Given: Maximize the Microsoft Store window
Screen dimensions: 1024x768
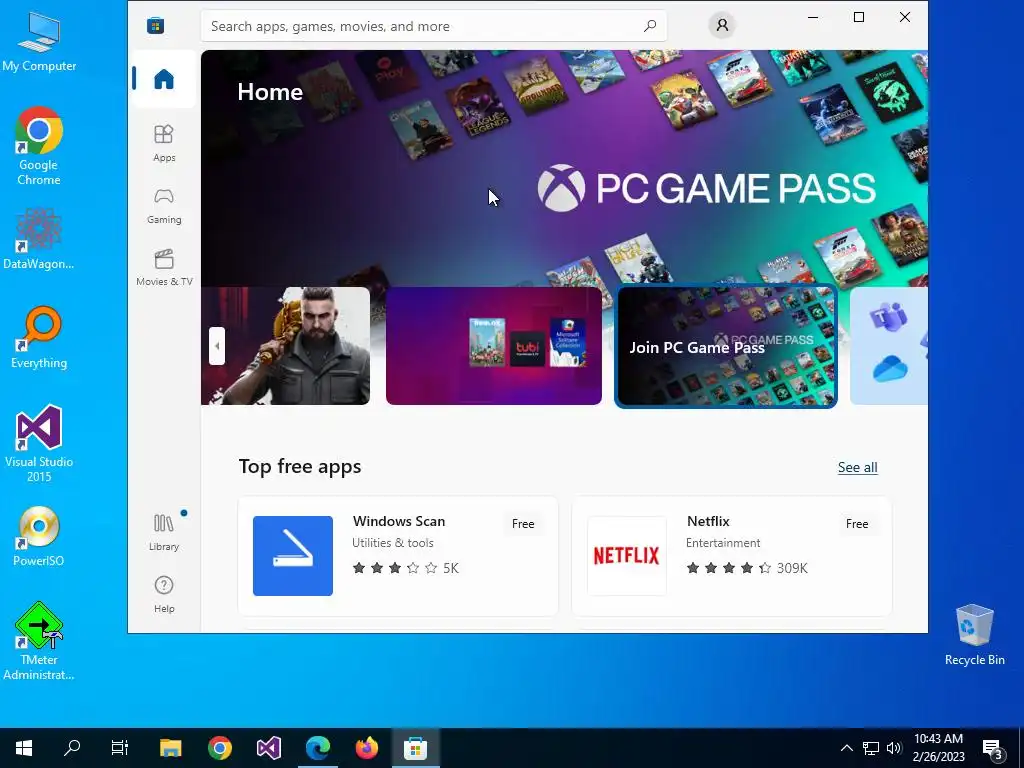Looking at the screenshot, I should point(859,18).
